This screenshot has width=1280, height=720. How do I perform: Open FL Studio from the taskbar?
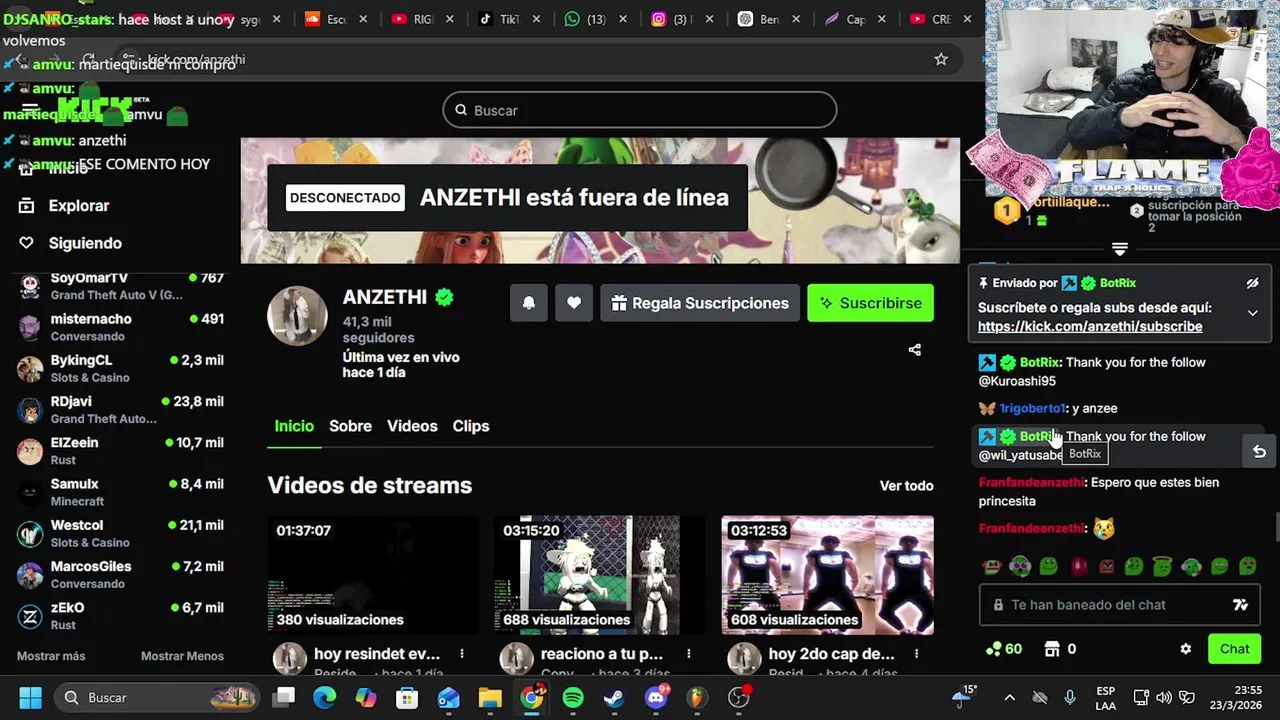(x=697, y=697)
